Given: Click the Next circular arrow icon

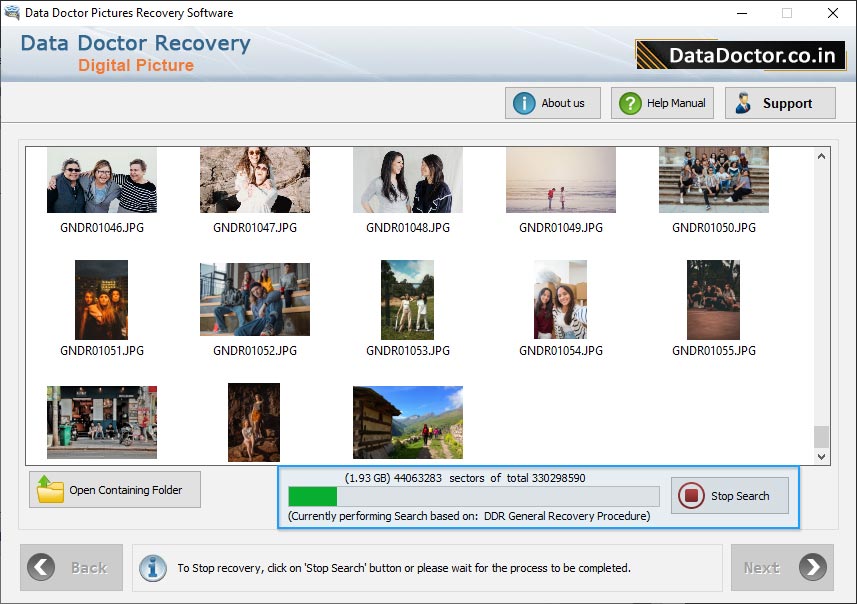Looking at the screenshot, I should [811, 567].
